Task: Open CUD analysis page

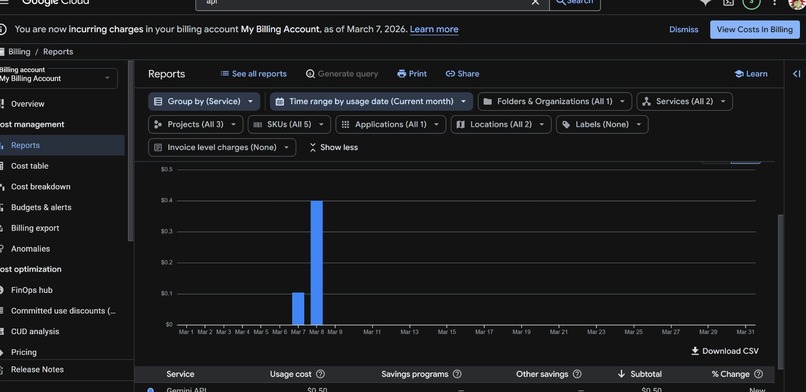Action: (x=35, y=331)
